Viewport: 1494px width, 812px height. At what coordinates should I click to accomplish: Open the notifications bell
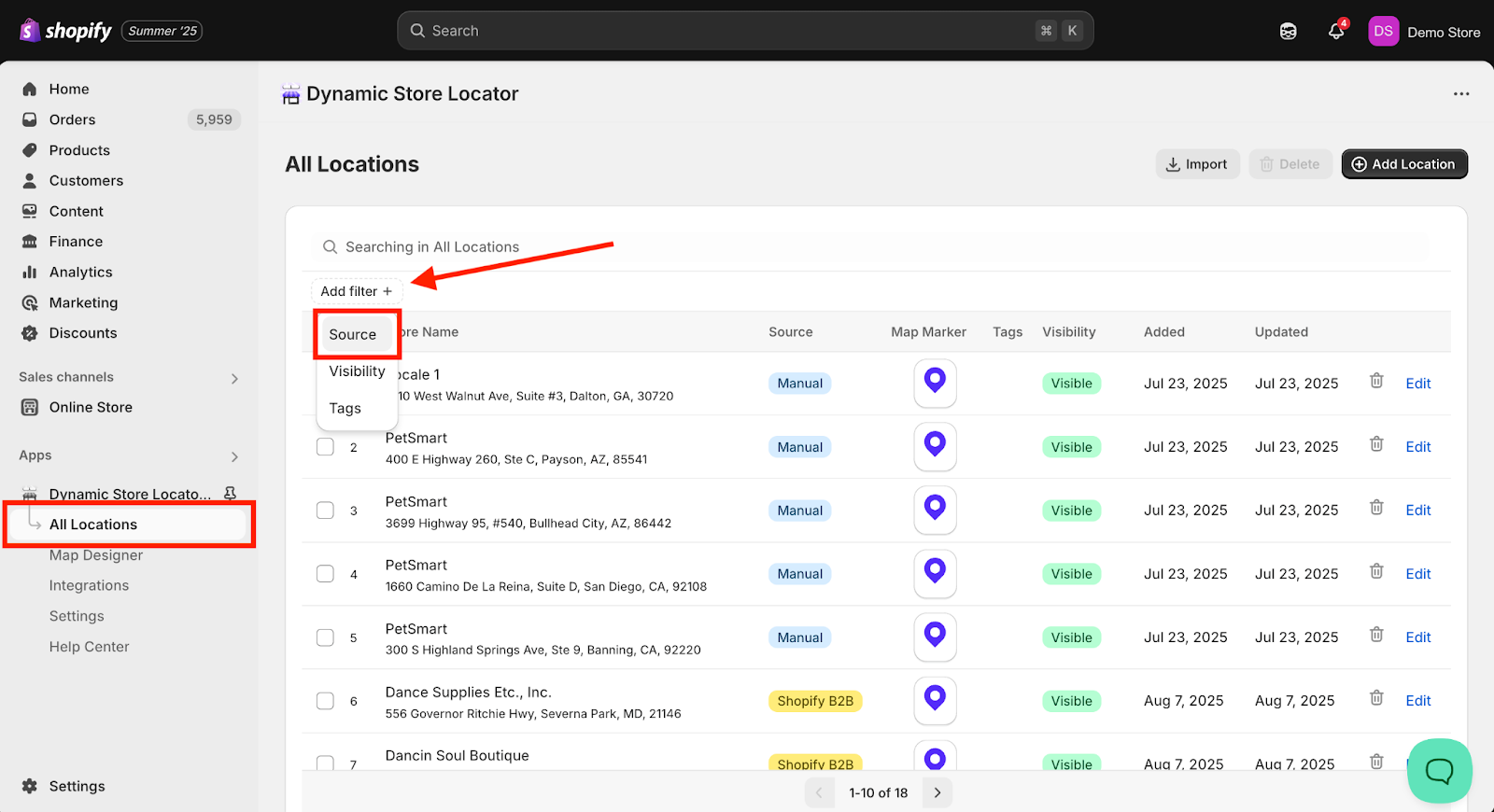click(x=1336, y=31)
